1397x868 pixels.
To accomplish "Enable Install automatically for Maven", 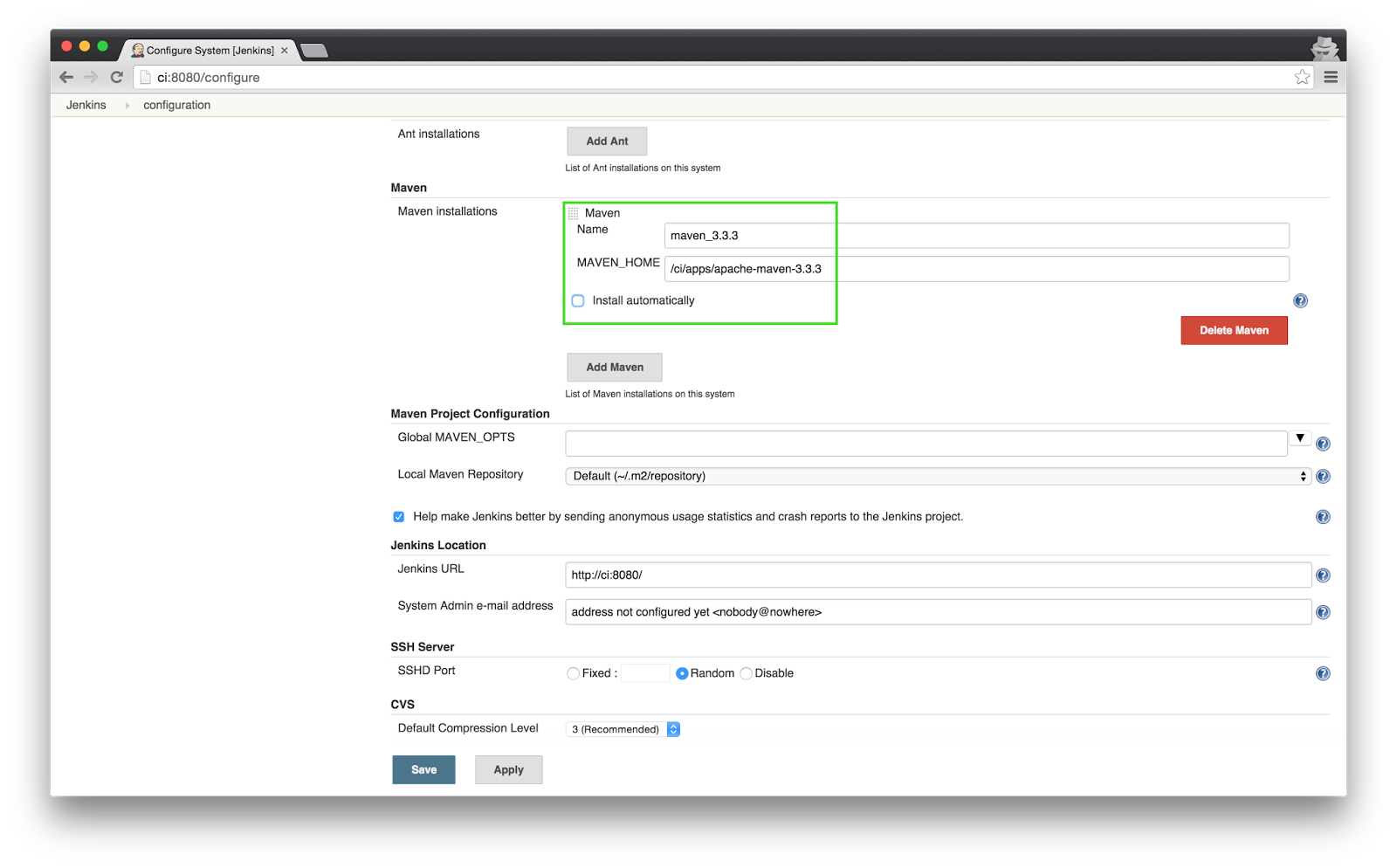I will [578, 300].
